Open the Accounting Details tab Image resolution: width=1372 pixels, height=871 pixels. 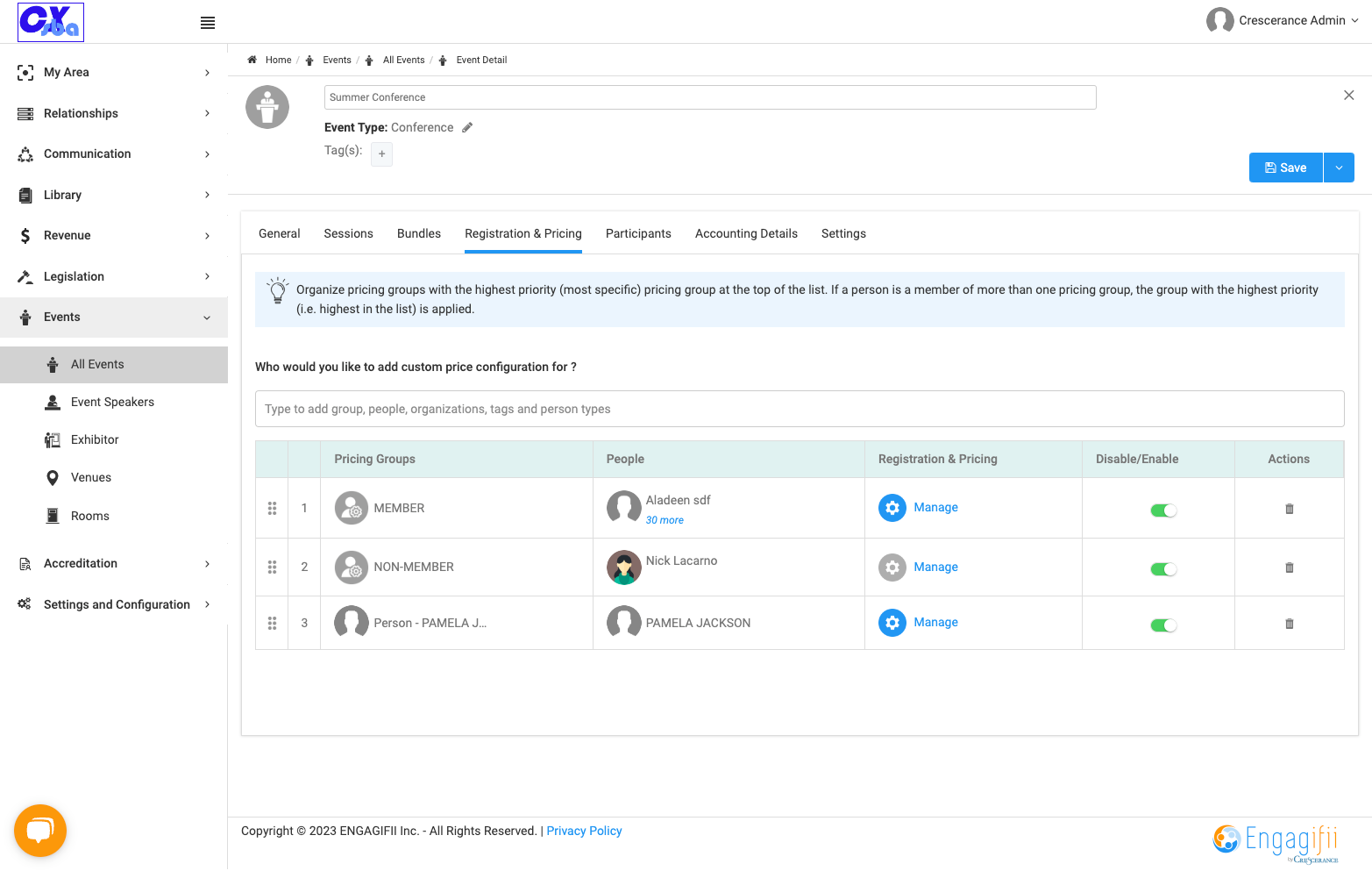[x=746, y=233]
